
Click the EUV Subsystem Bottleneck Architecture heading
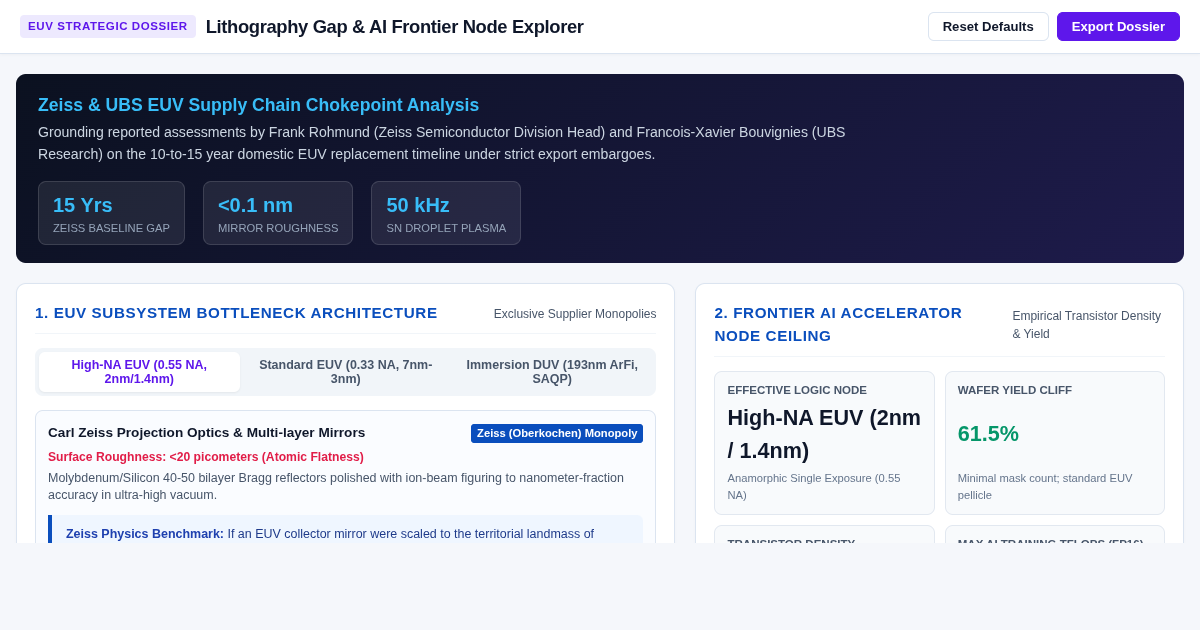click(x=236, y=313)
